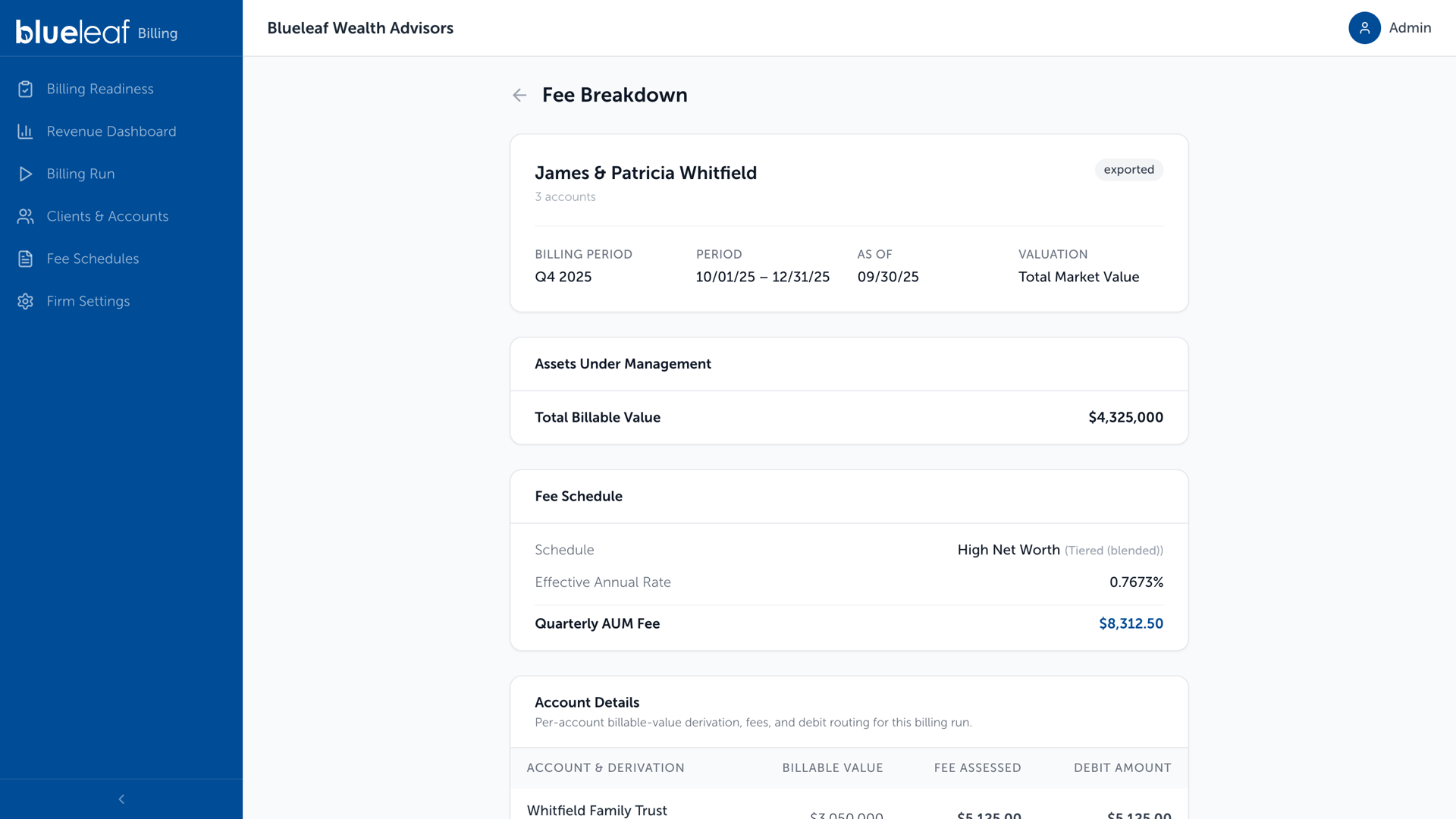The height and width of the screenshot is (819, 1456).
Task: Click the Account Details heading
Action: (586, 702)
